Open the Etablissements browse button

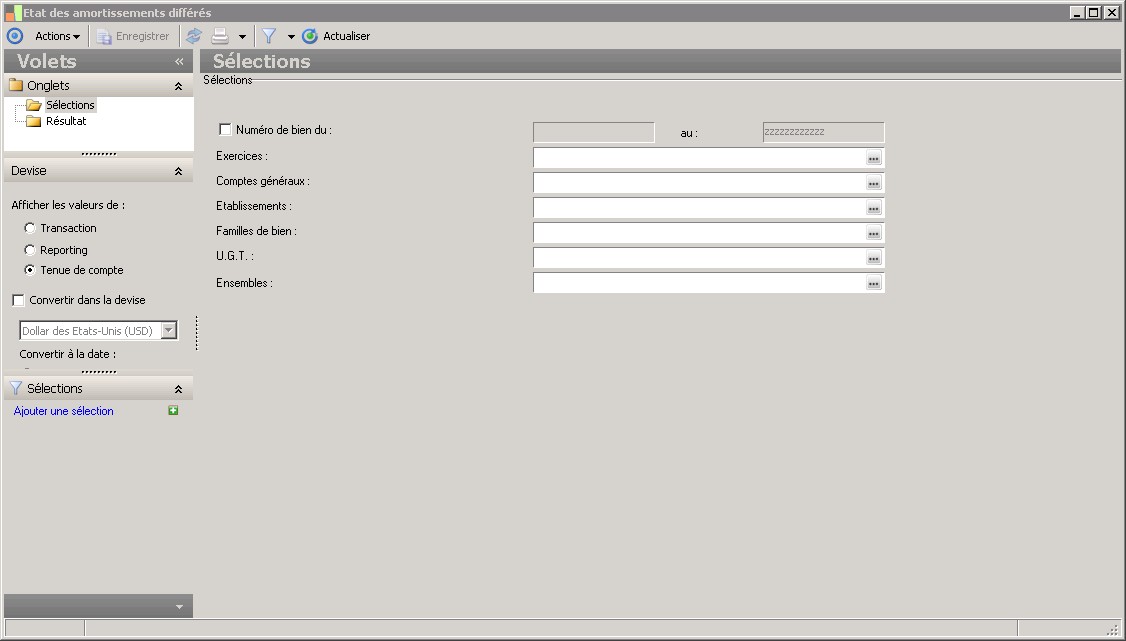(x=874, y=208)
